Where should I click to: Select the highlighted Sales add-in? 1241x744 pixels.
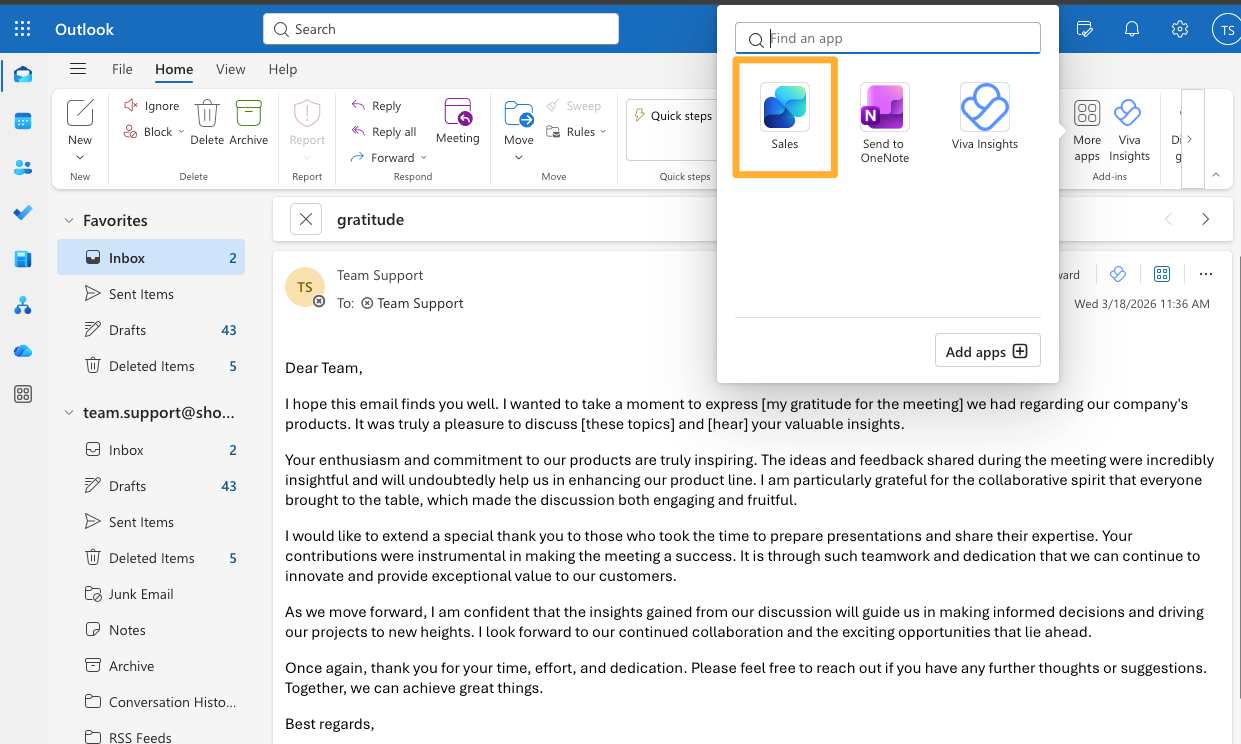tap(784, 115)
